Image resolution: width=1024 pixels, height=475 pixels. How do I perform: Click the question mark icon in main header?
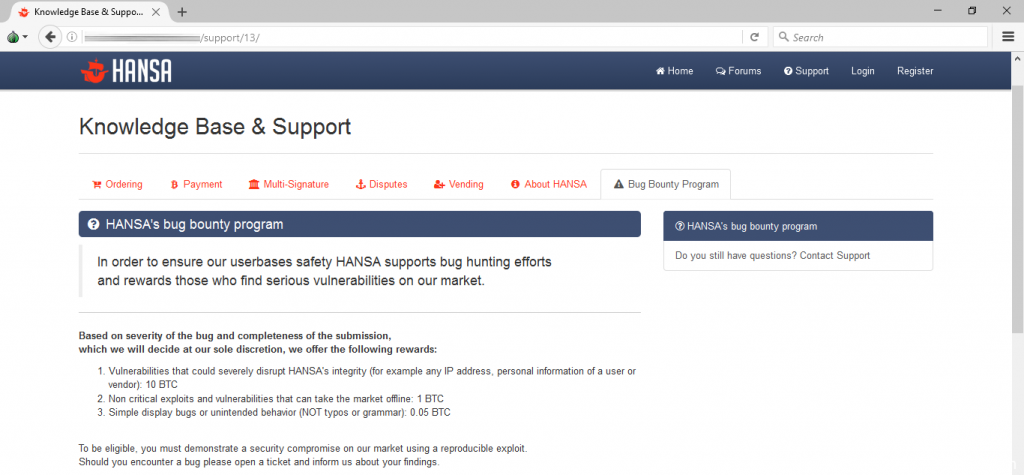(93, 225)
